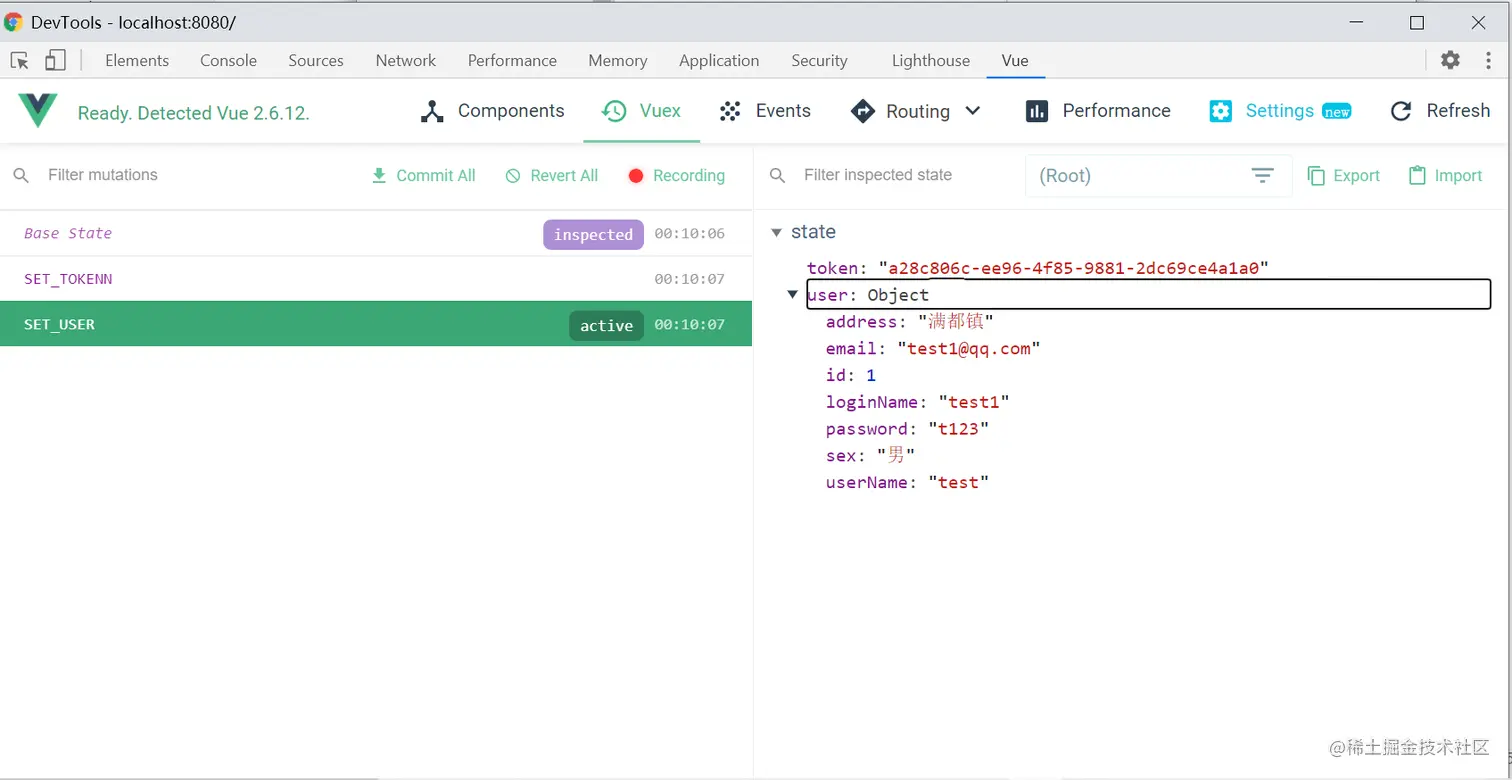
Task: Open Vue Components view
Action: coord(492,111)
